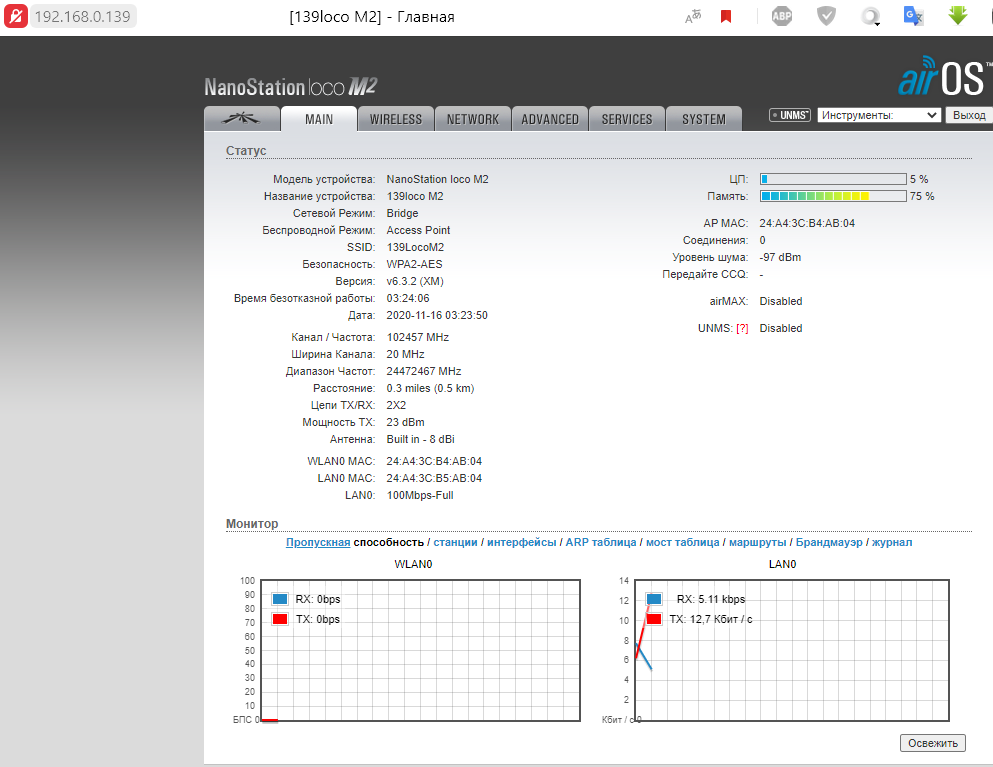Click the gray shield protection icon
Viewport: 993px width, 767px height.
pos(826,16)
